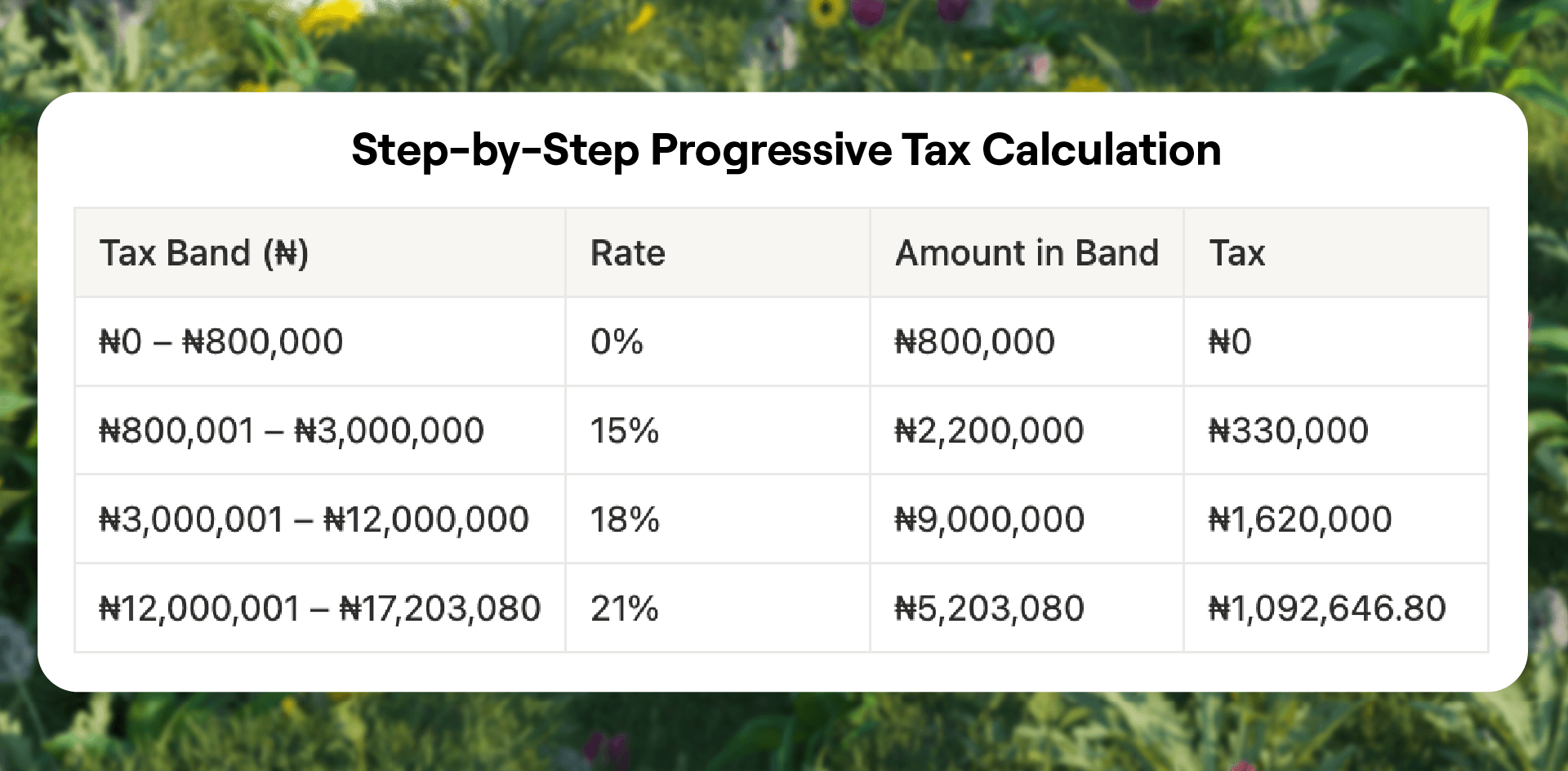Click the "Step-by-Step Progressive Tax Calculation" title
The width and height of the screenshot is (1568, 771).
786,150
